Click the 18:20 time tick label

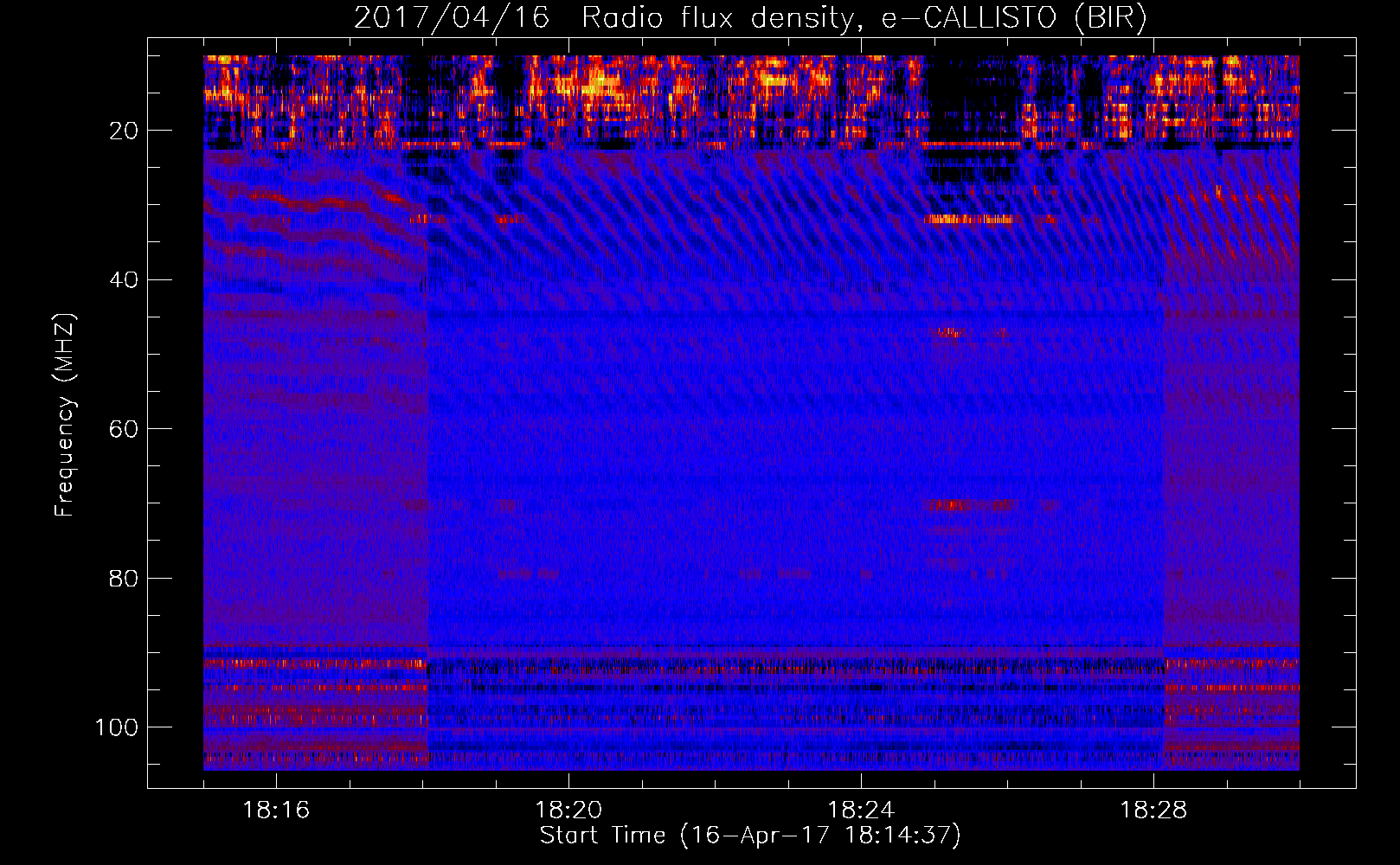click(x=568, y=811)
